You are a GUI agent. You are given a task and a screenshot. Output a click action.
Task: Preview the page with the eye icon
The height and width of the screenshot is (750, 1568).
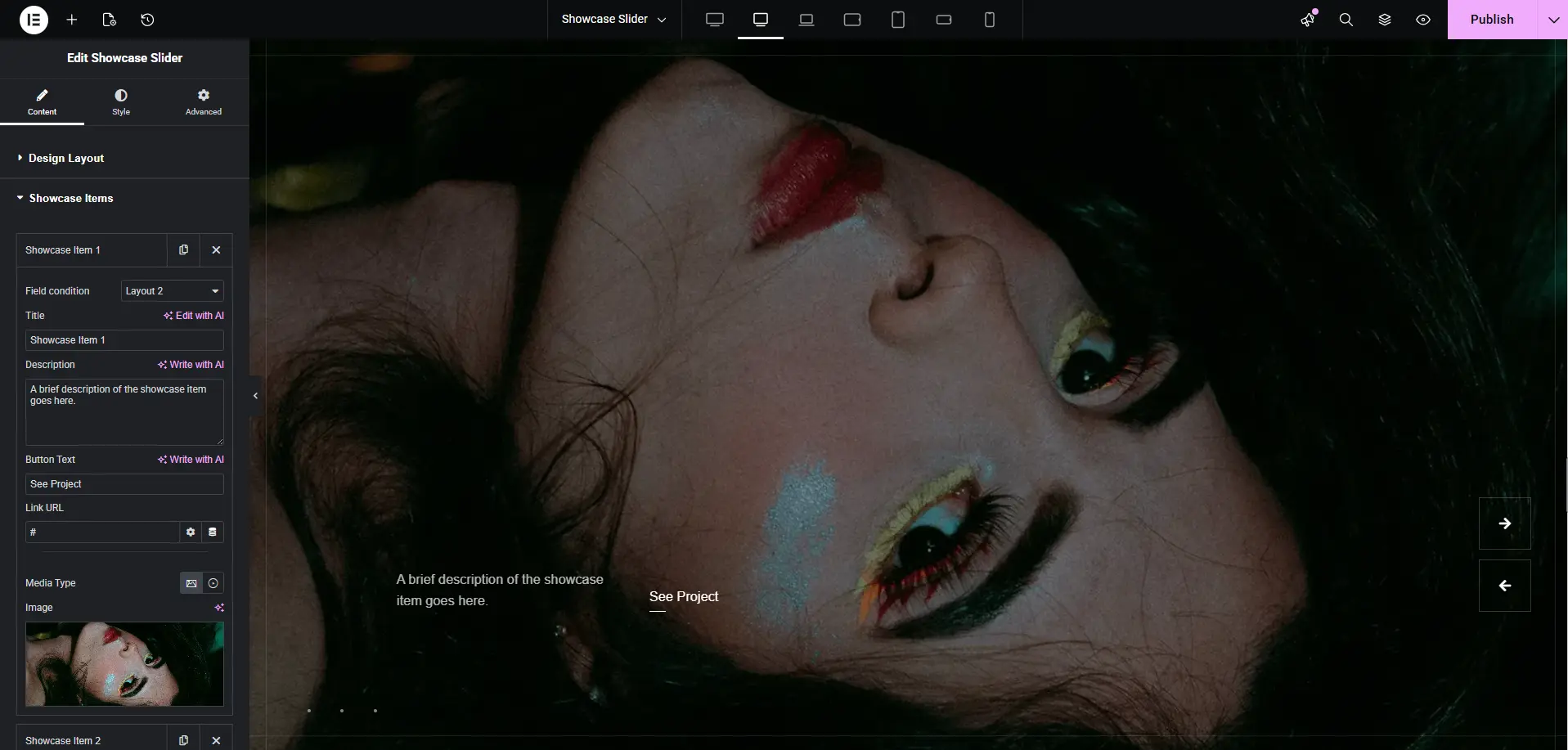pos(1422,20)
